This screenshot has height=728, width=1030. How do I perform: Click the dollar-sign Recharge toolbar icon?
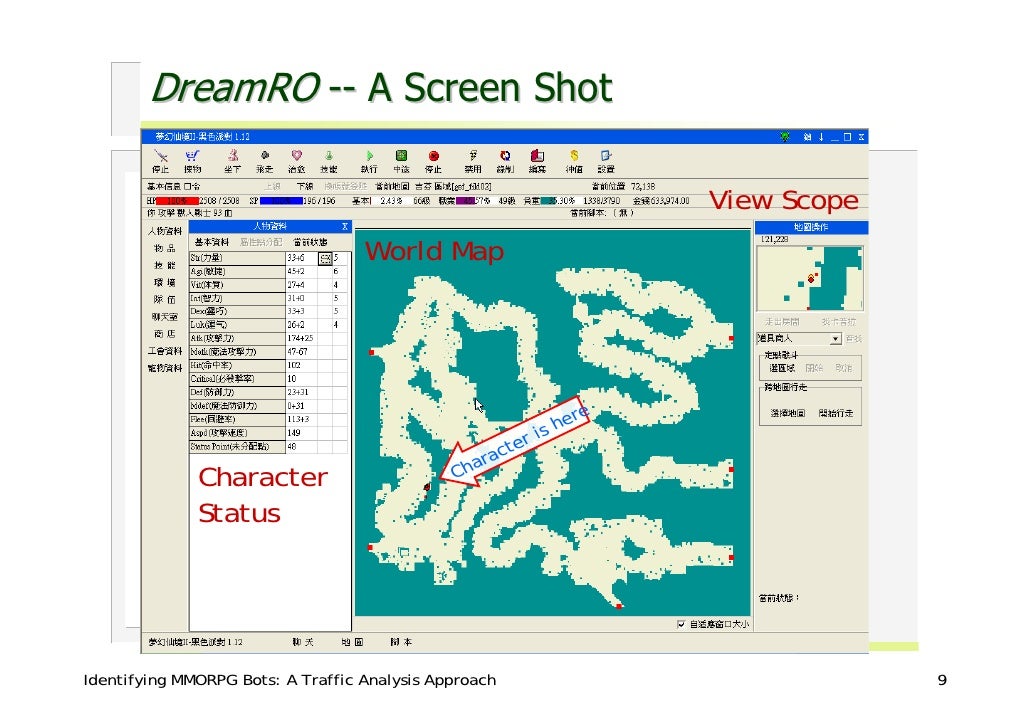[574, 156]
